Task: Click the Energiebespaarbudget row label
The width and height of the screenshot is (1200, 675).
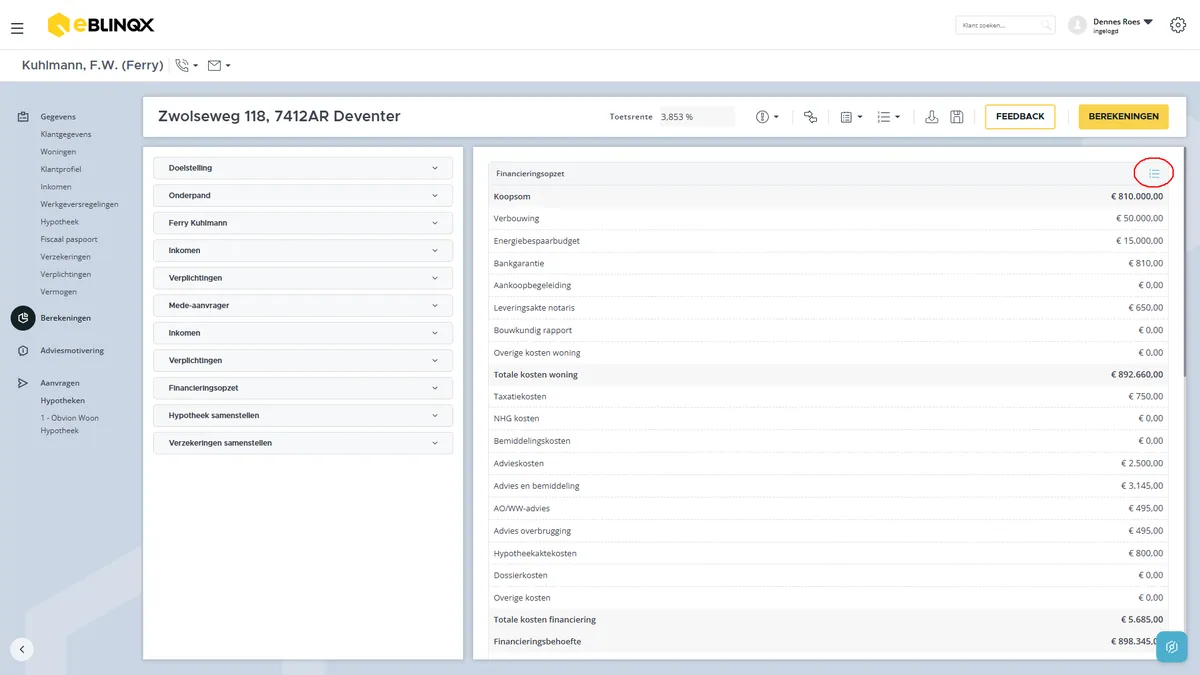Action: 537,241
